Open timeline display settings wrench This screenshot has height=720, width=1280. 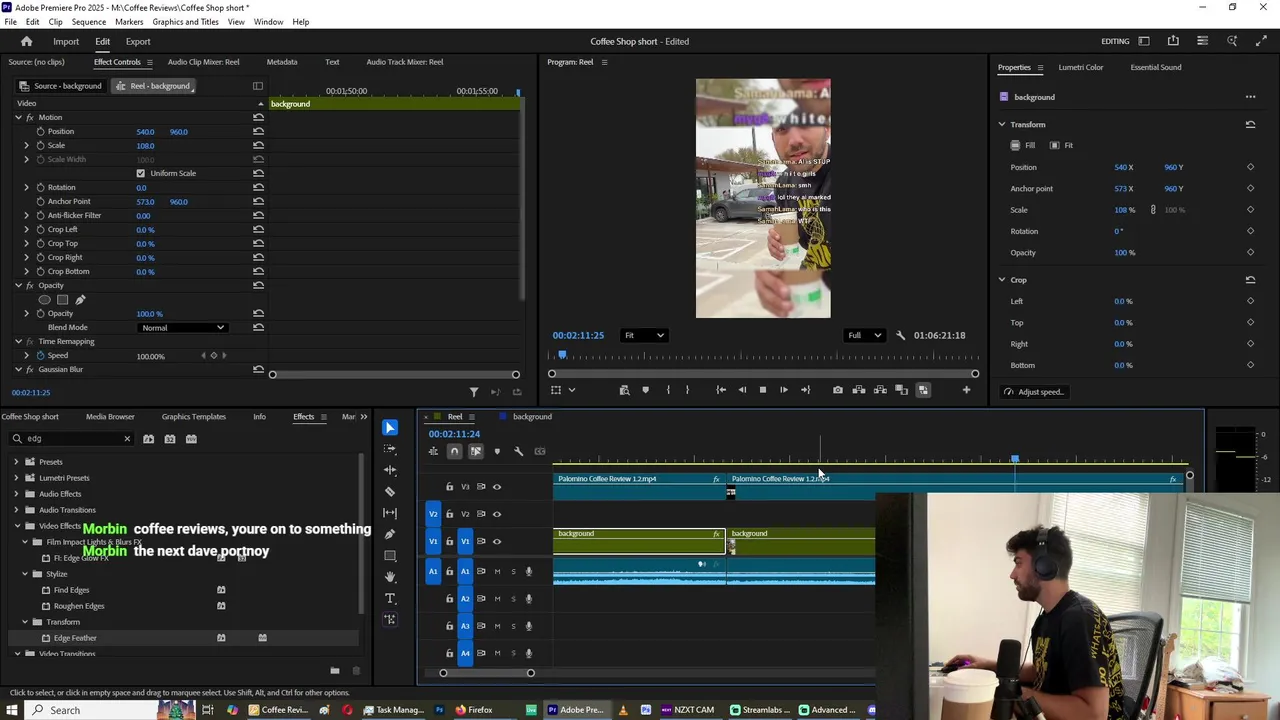518,451
